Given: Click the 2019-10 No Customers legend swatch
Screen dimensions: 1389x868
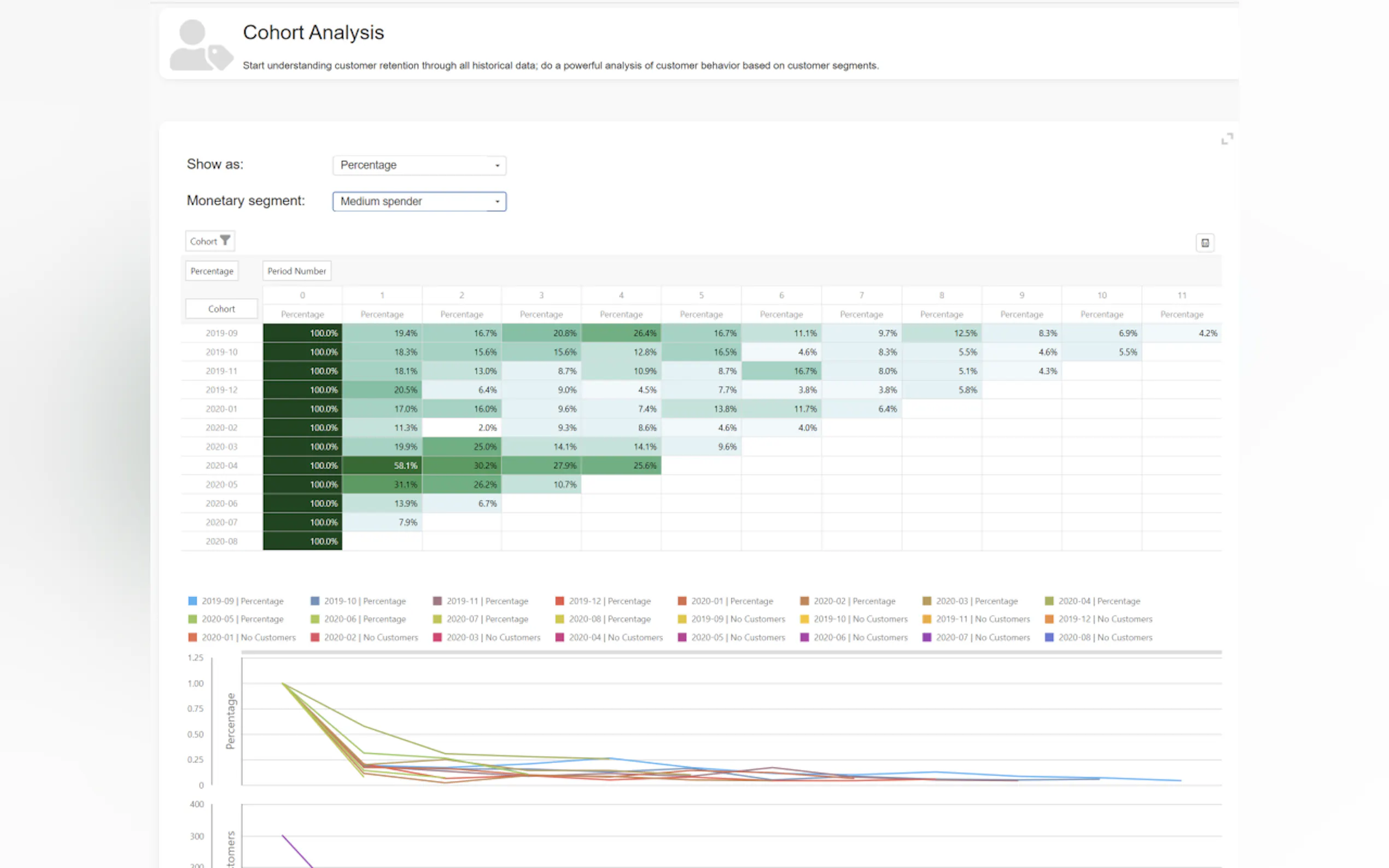Looking at the screenshot, I should click(804, 619).
